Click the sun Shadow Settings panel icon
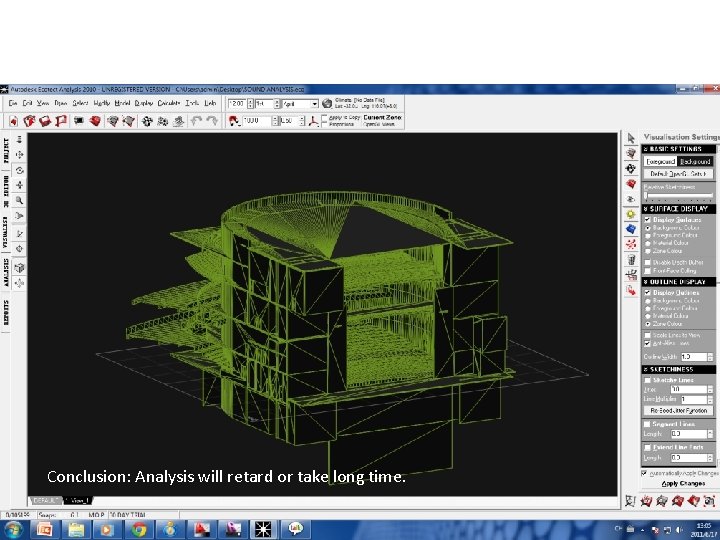 (x=631, y=214)
